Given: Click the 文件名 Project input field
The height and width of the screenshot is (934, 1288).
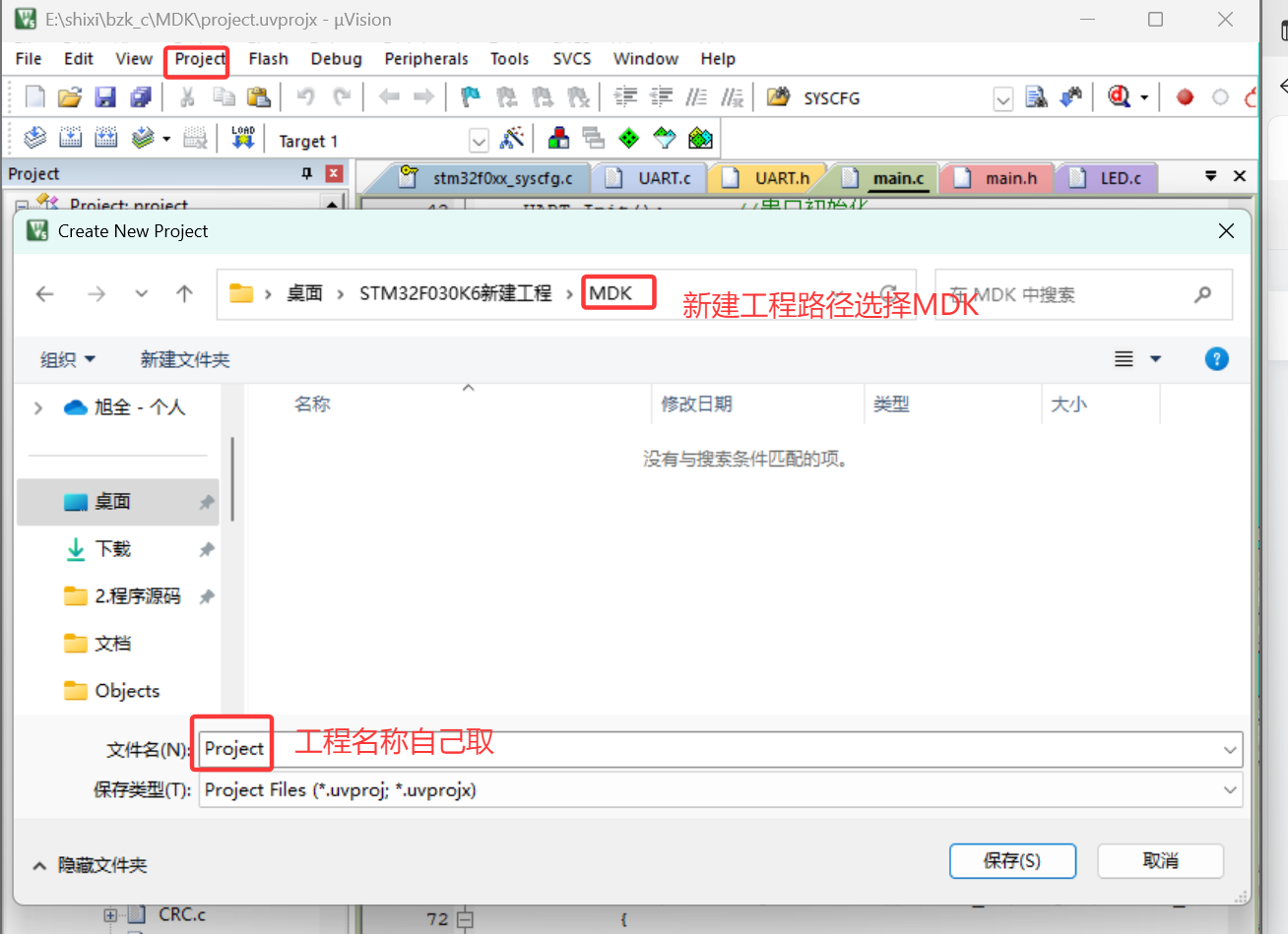Looking at the screenshot, I should pos(721,749).
